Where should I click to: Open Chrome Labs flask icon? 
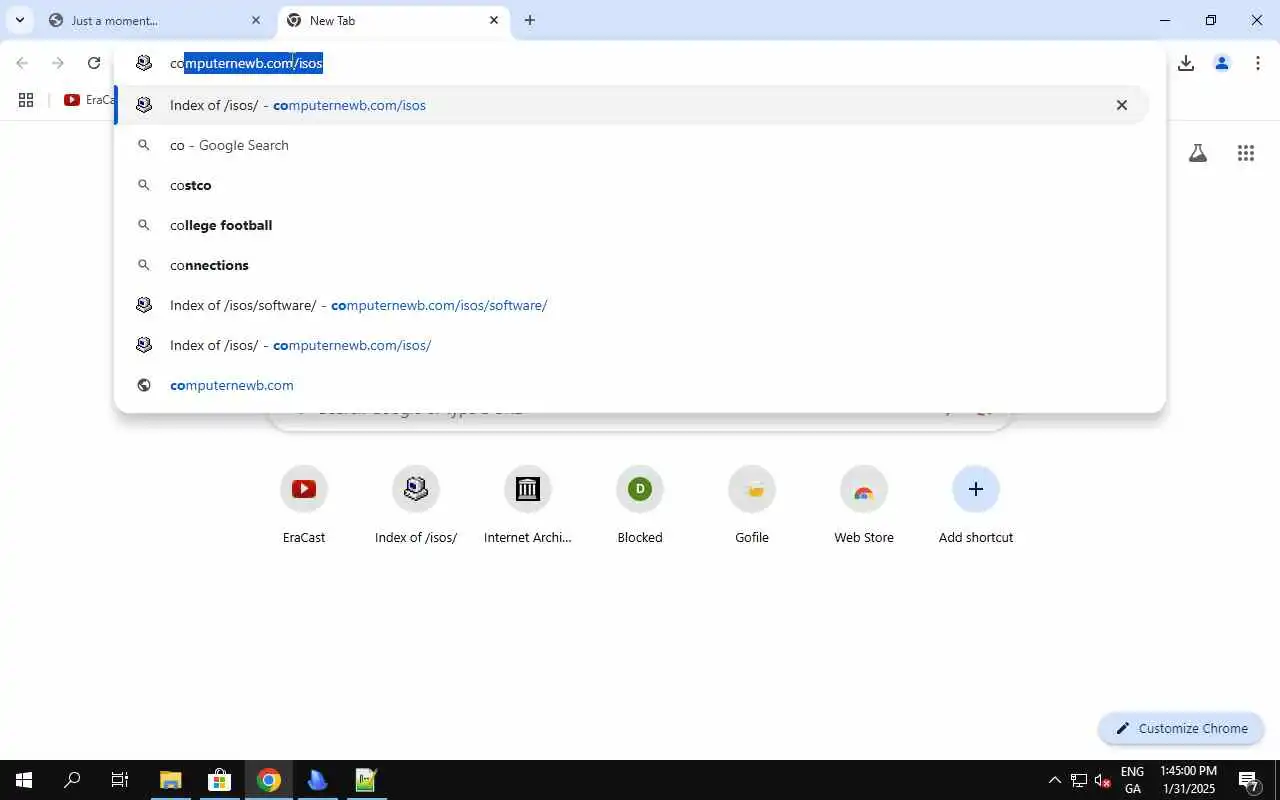[1198, 153]
